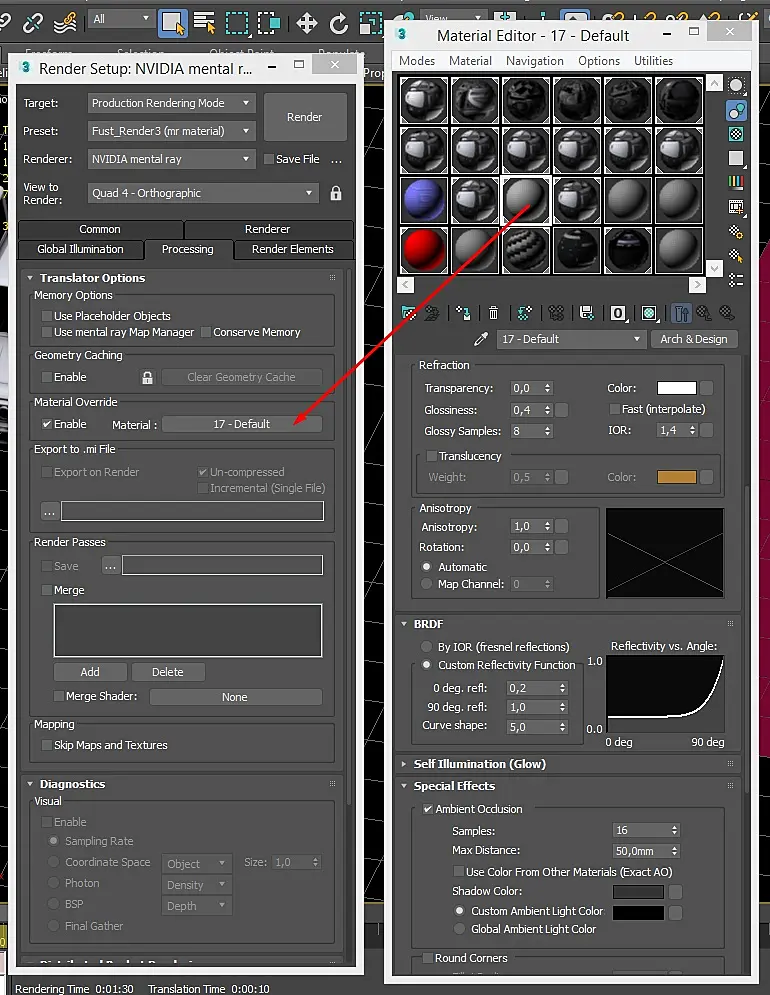Uncheck Material Override Enable checkbox
Image resolution: width=770 pixels, height=995 pixels.
pyautogui.click(x=47, y=424)
